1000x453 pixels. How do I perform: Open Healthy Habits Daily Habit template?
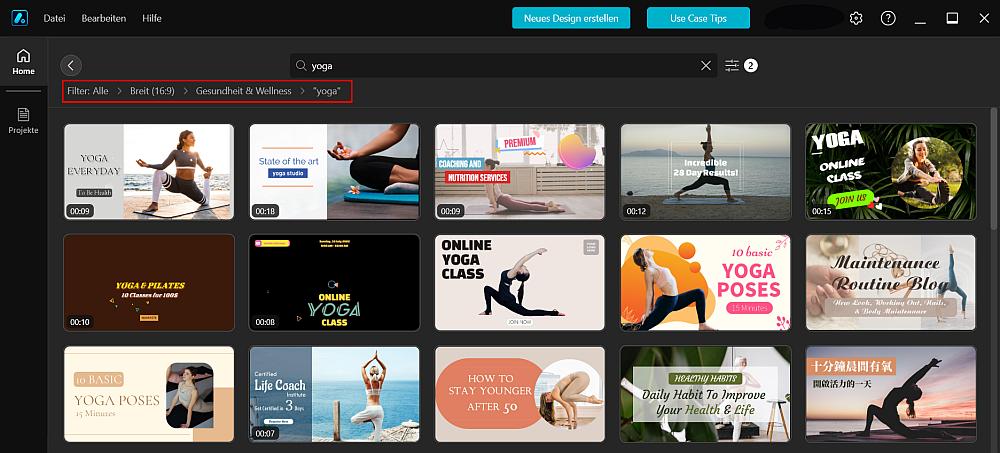[x=705, y=394]
